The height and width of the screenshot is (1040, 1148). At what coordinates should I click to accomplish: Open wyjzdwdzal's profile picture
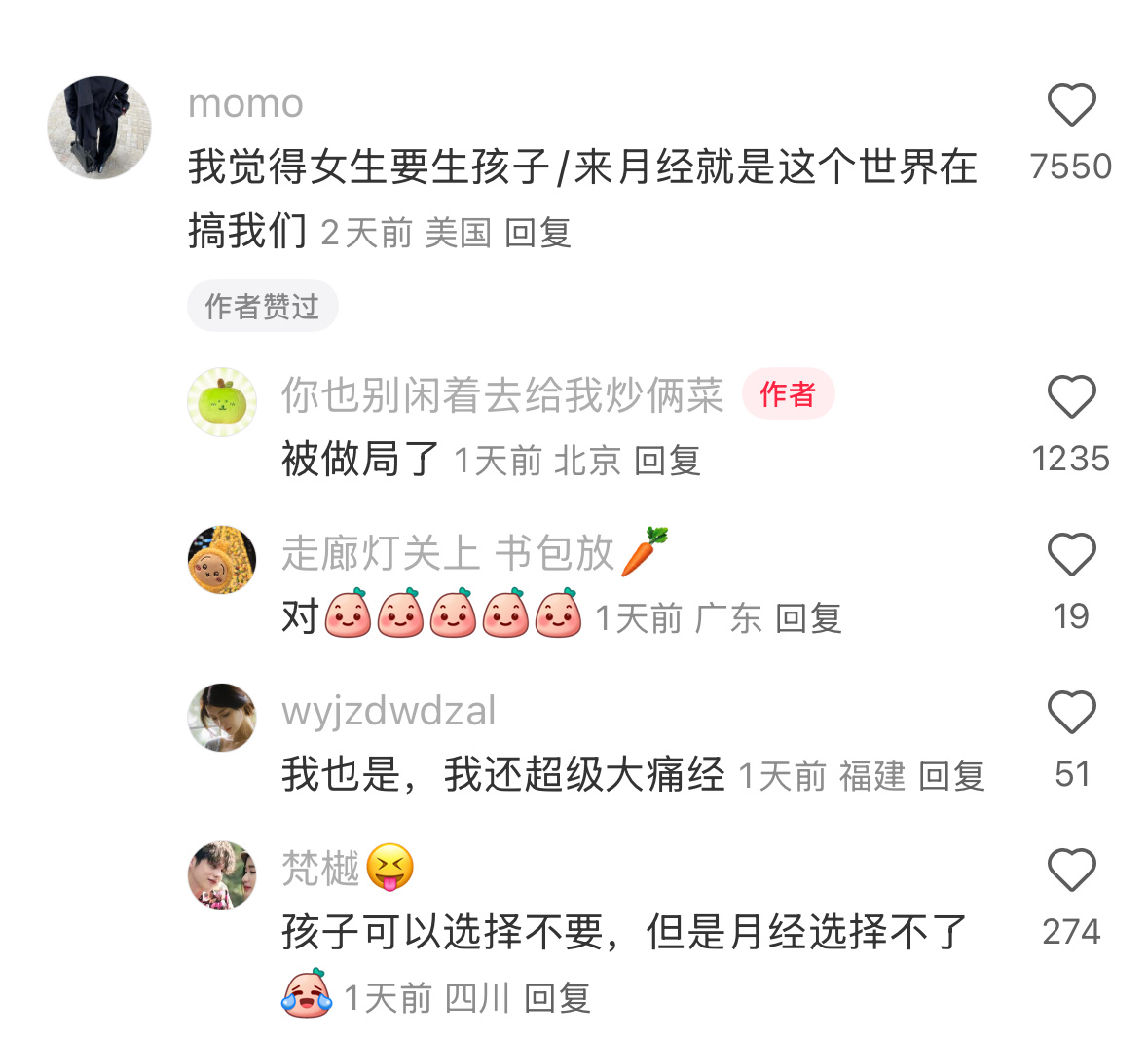[222, 718]
